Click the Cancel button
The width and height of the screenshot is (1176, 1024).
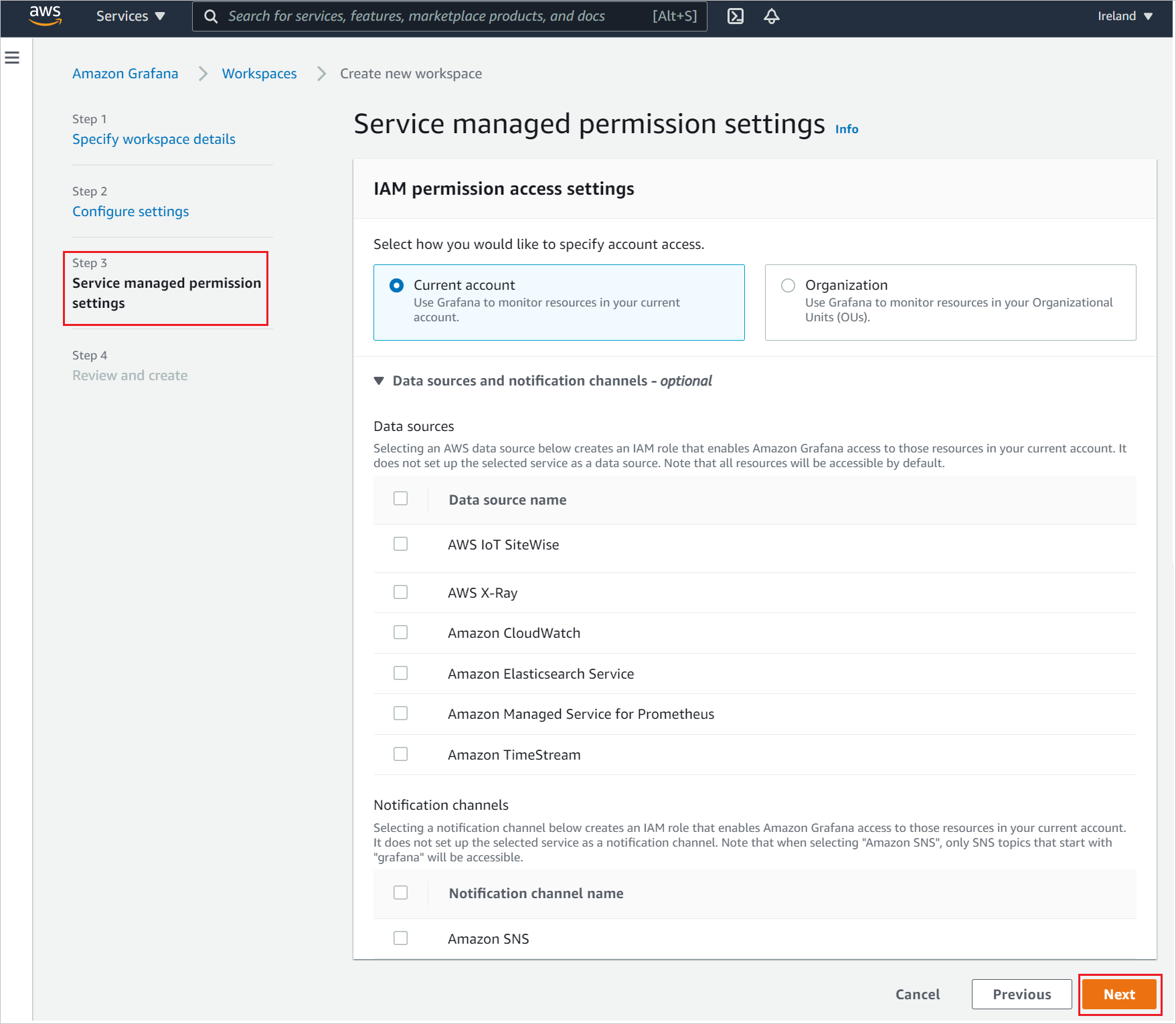[918, 995]
